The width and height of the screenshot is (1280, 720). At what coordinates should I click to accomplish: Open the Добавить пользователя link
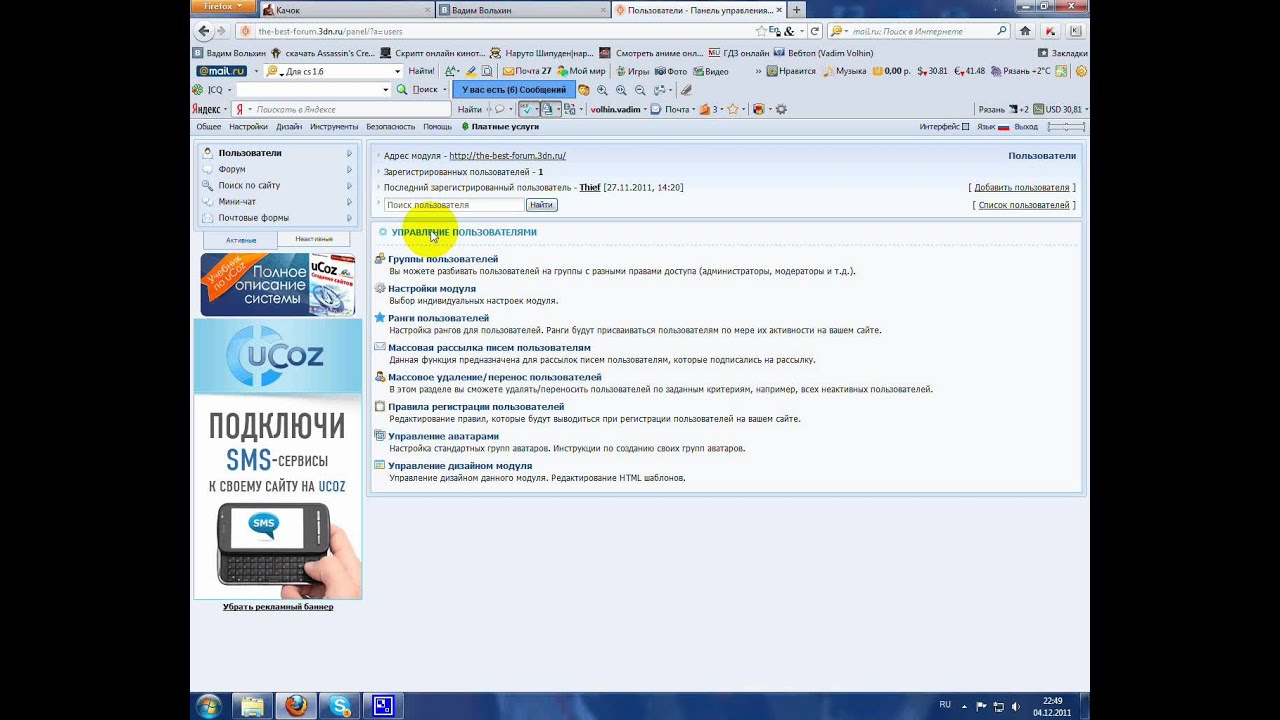(x=1022, y=188)
